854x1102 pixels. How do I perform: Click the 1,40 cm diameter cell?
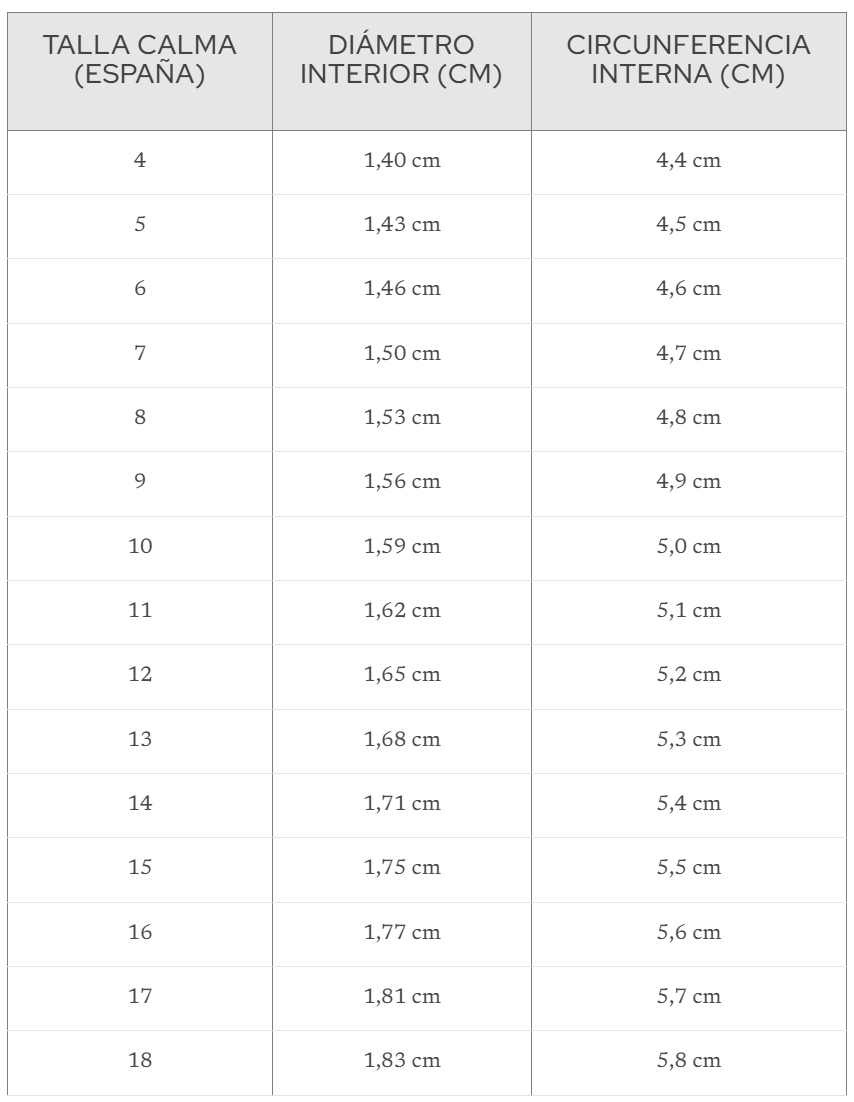tap(401, 160)
